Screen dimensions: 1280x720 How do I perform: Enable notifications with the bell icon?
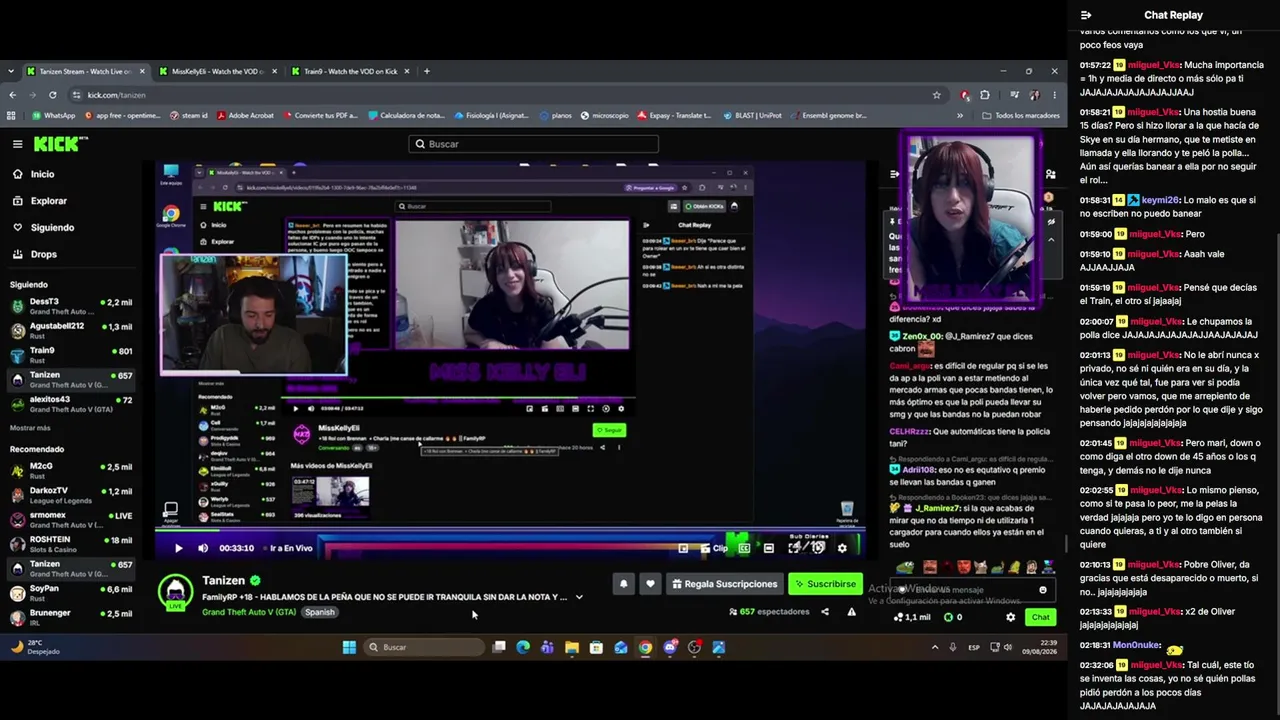[x=623, y=584]
